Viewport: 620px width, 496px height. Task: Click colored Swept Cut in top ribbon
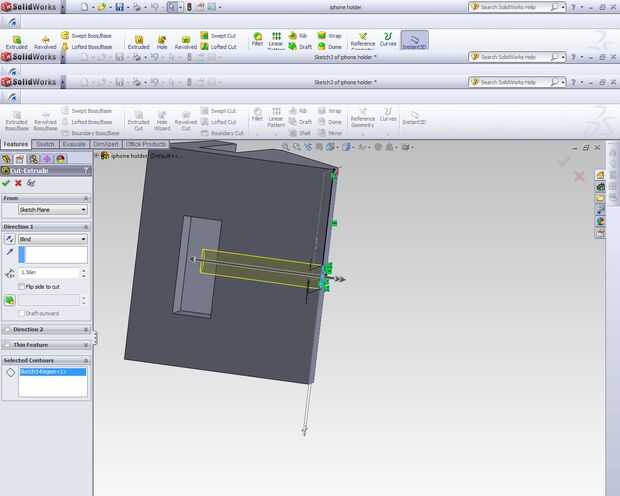click(218, 36)
